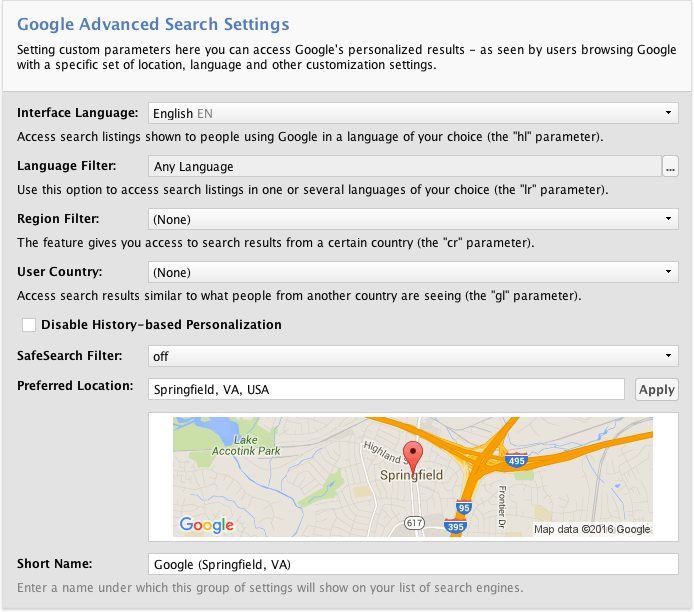The width and height of the screenshot is (694, 612).
Task: Click the Any Language filter field
Action: pyautogui.click(x=405, y=166)
